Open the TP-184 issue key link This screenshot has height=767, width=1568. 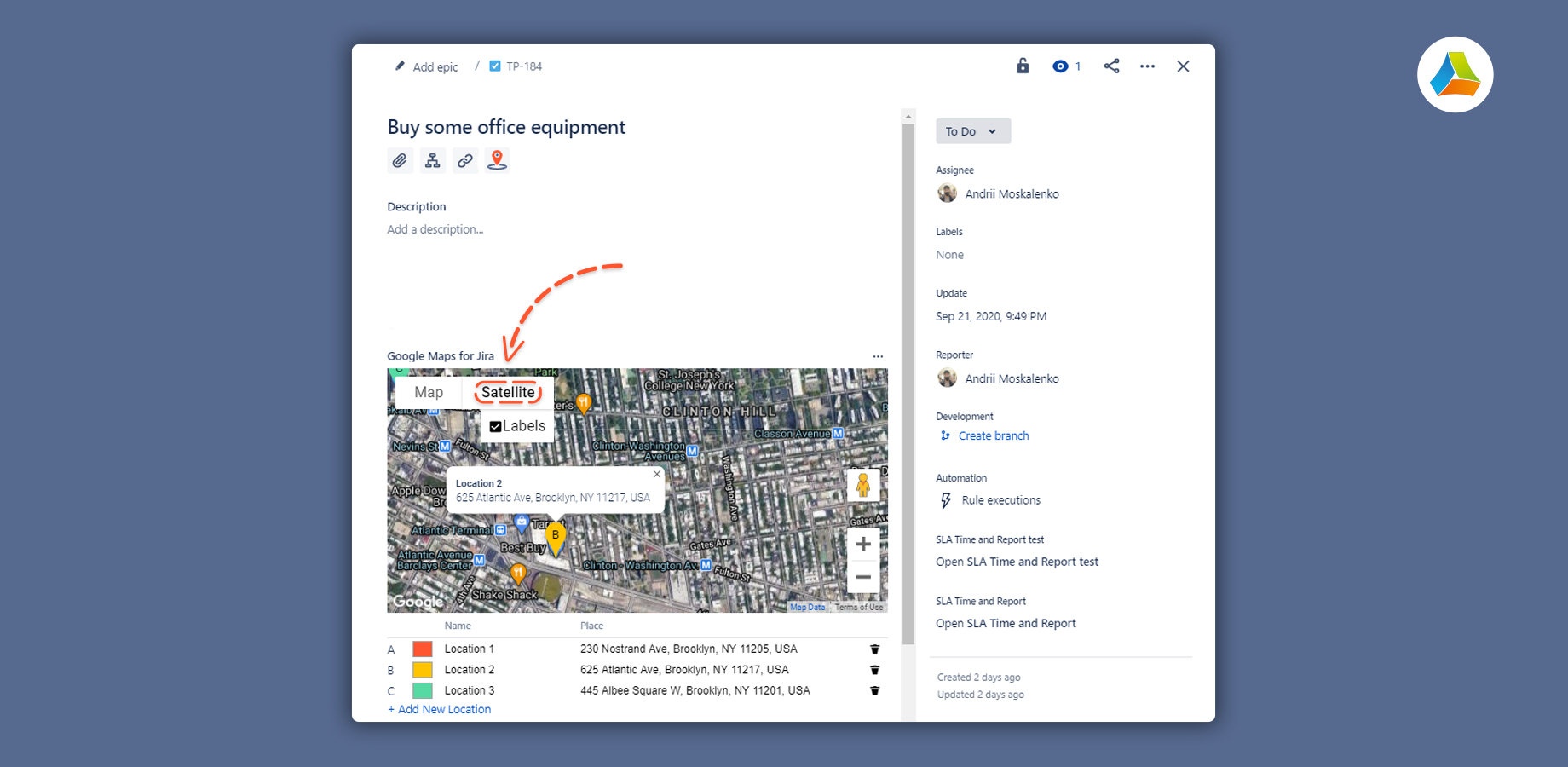pyautogui.click(x=524, y=66)
